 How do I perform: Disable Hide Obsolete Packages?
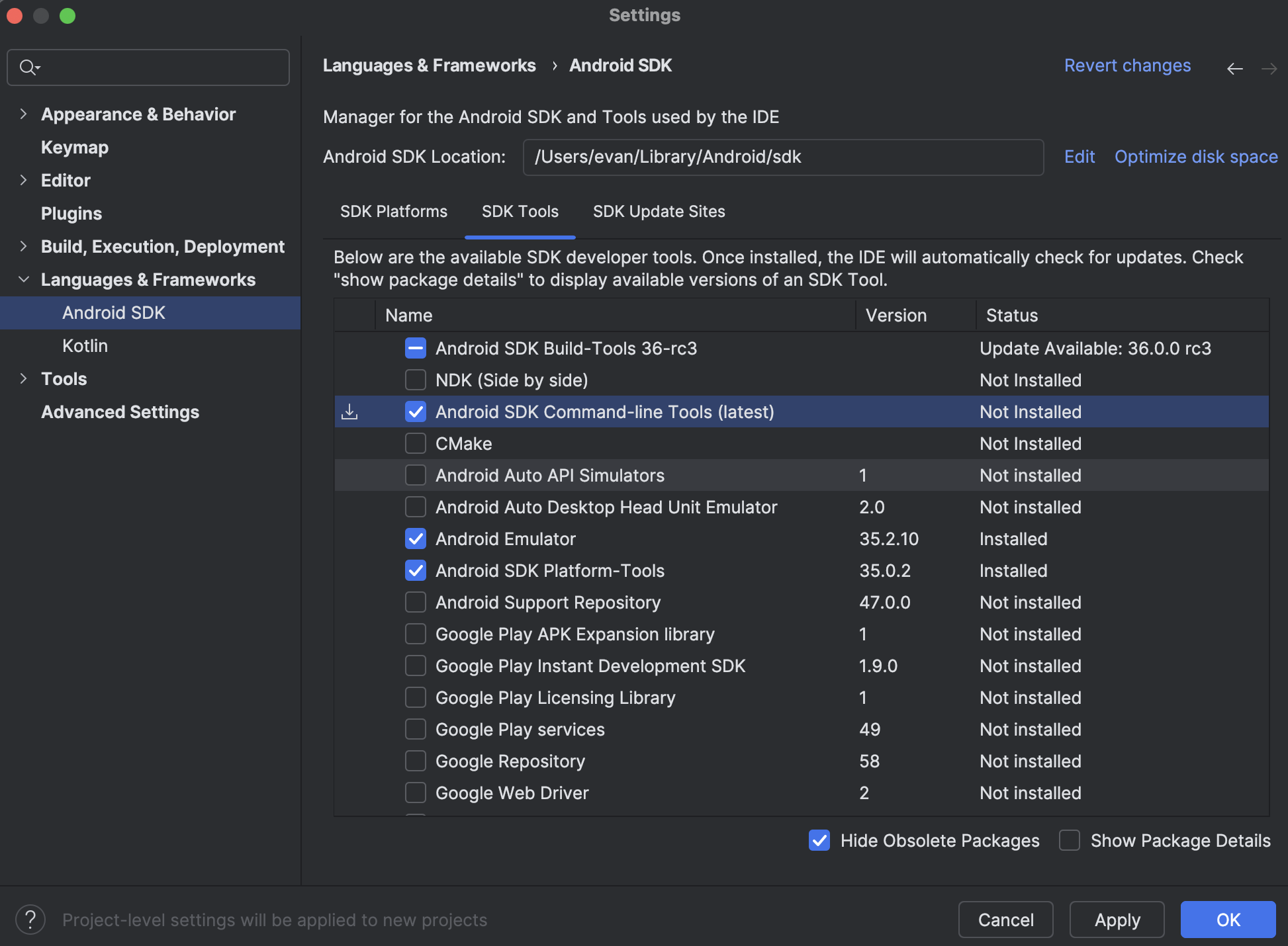coord(819,840)
